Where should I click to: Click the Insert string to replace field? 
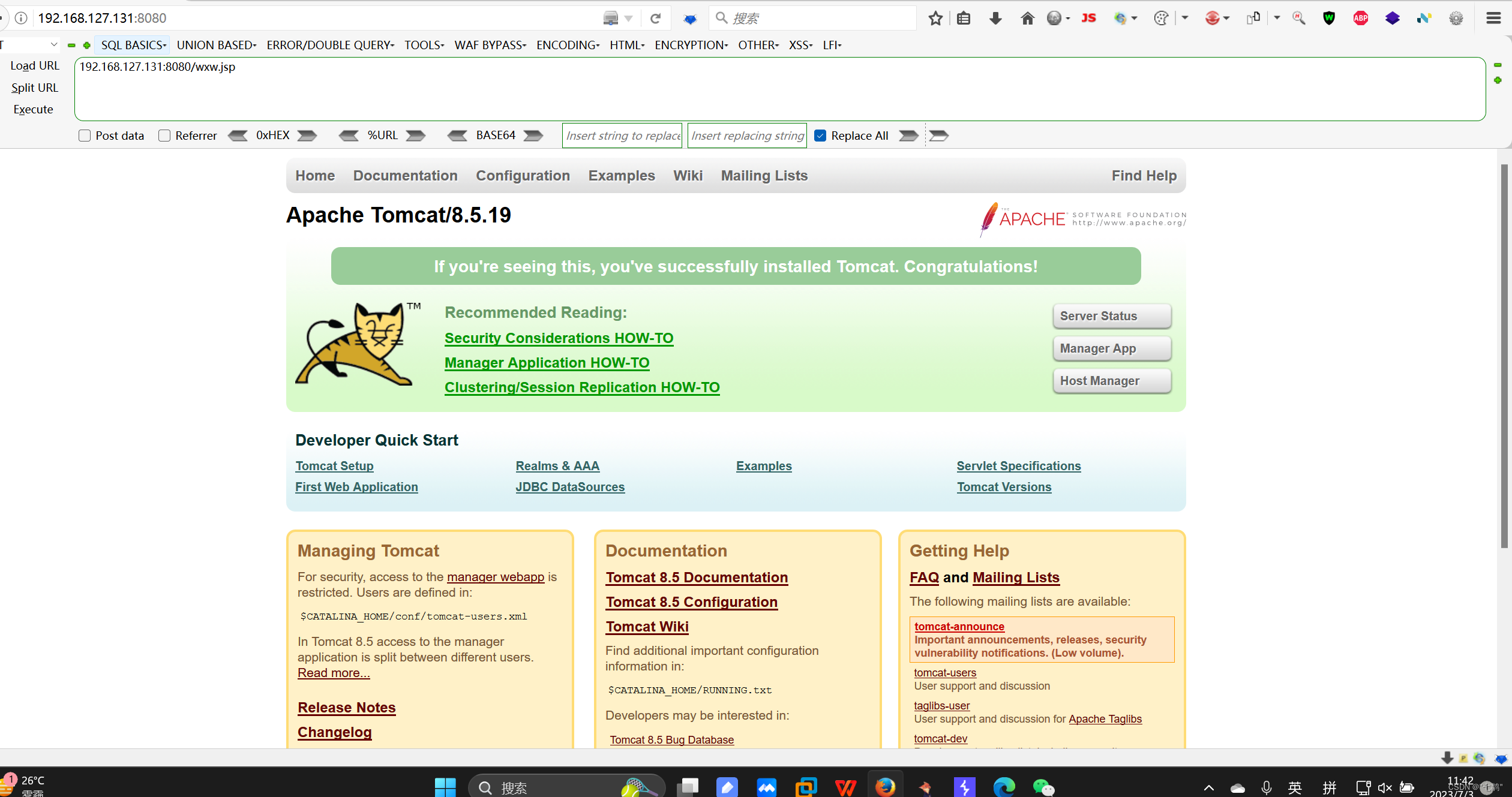point(622,136)
